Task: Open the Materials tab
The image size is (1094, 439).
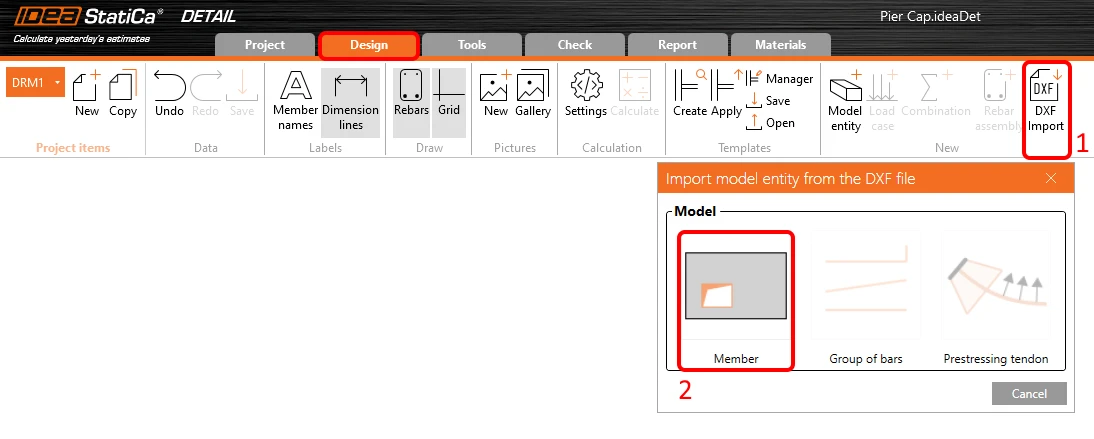Action: (x=780, y=45)
